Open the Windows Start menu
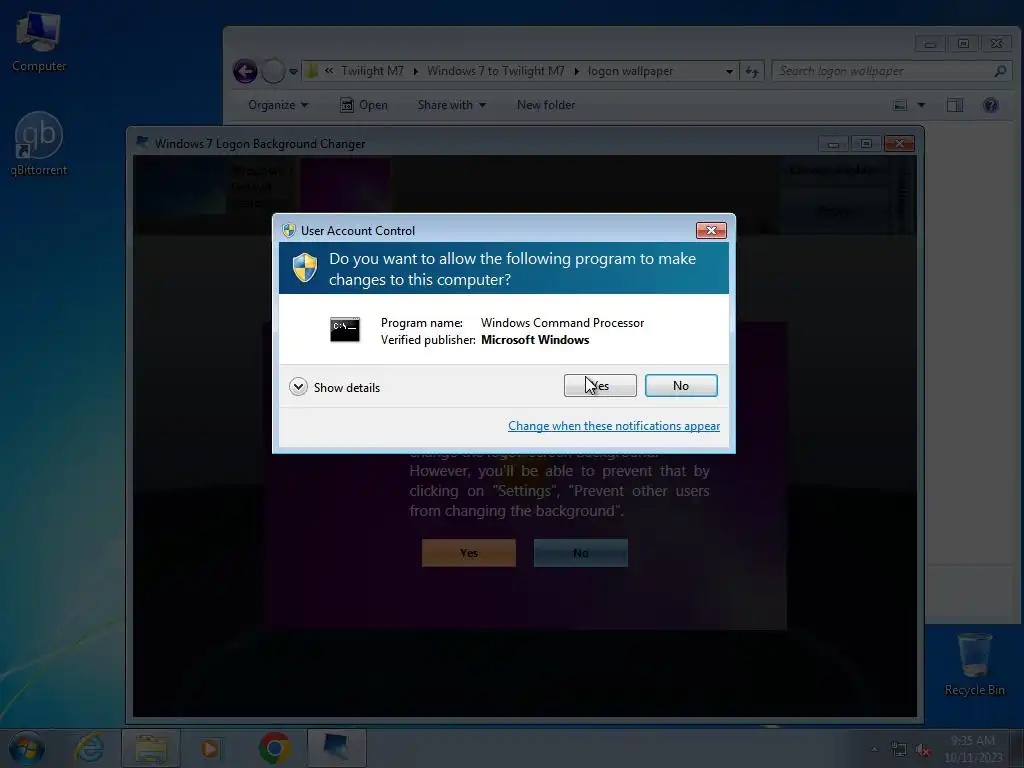 click(26, 748)
